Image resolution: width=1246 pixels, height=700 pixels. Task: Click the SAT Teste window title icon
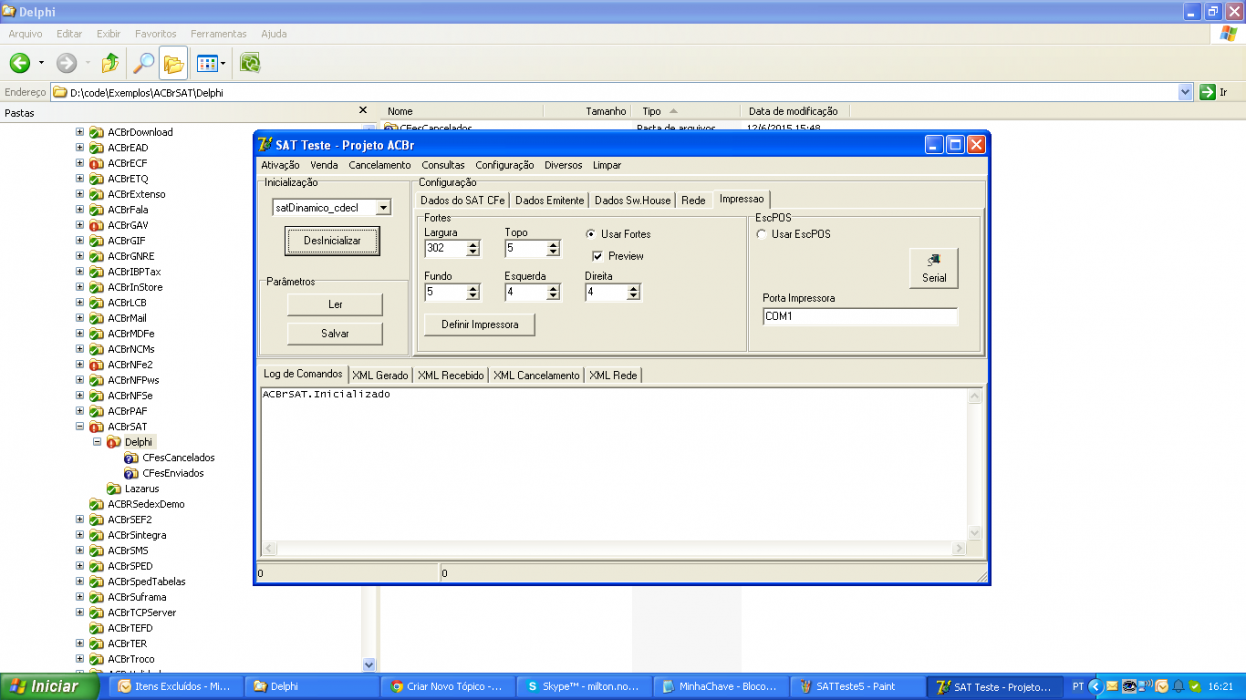pos(265,145)
